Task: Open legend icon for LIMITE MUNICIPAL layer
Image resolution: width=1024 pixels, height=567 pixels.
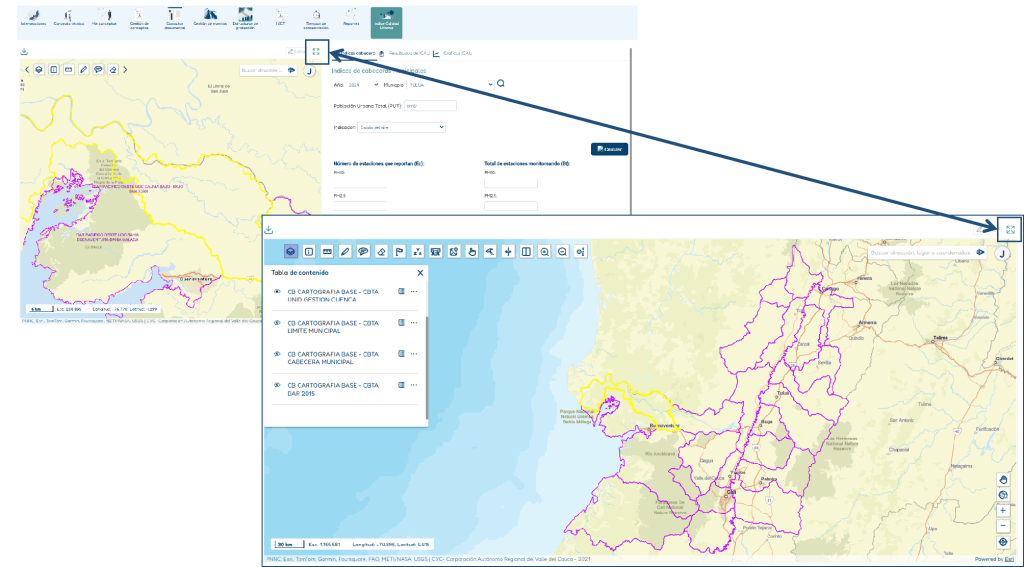Action: pos(402,323)
